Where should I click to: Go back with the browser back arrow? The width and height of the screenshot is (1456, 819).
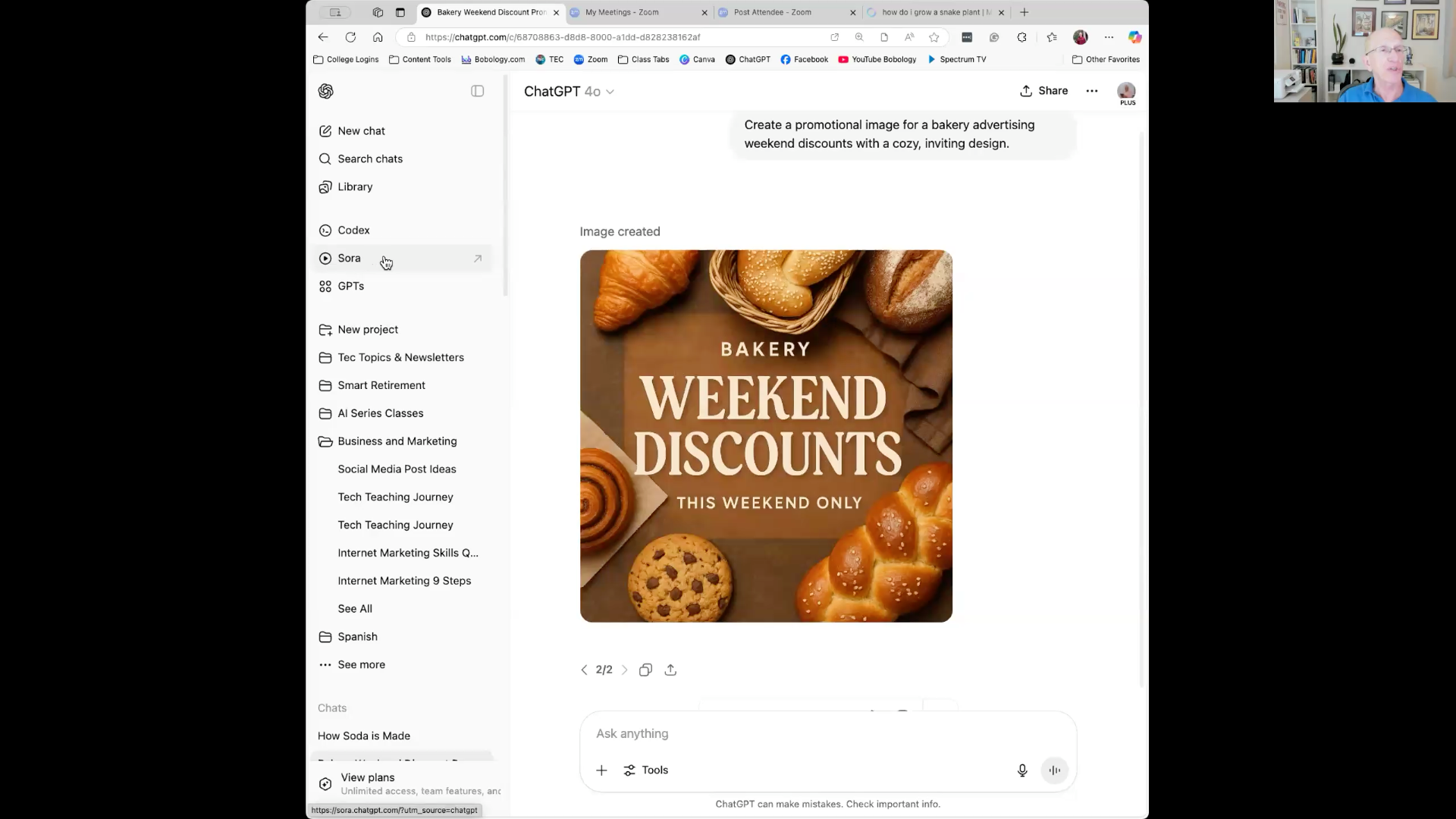pos(323,37)
